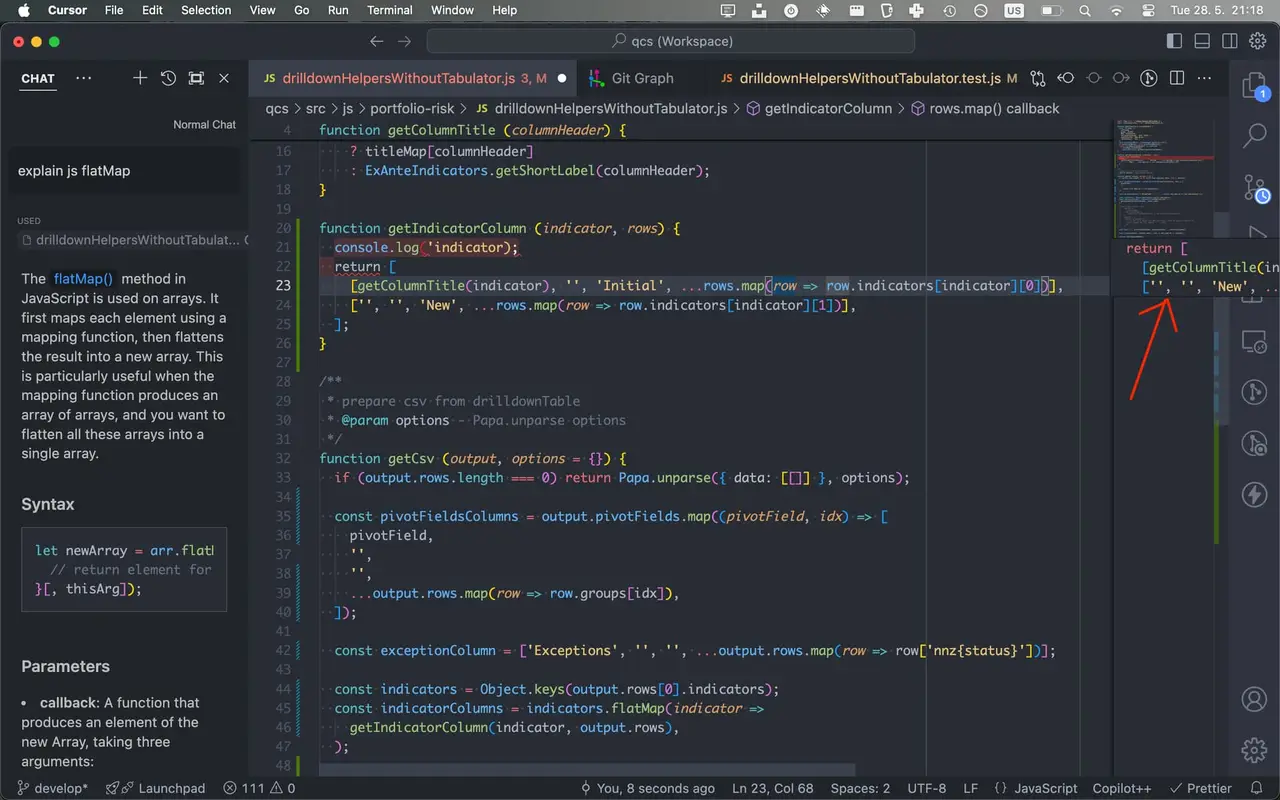Open Cursor app menu
Screen dimensions: 1280x800
67,10
